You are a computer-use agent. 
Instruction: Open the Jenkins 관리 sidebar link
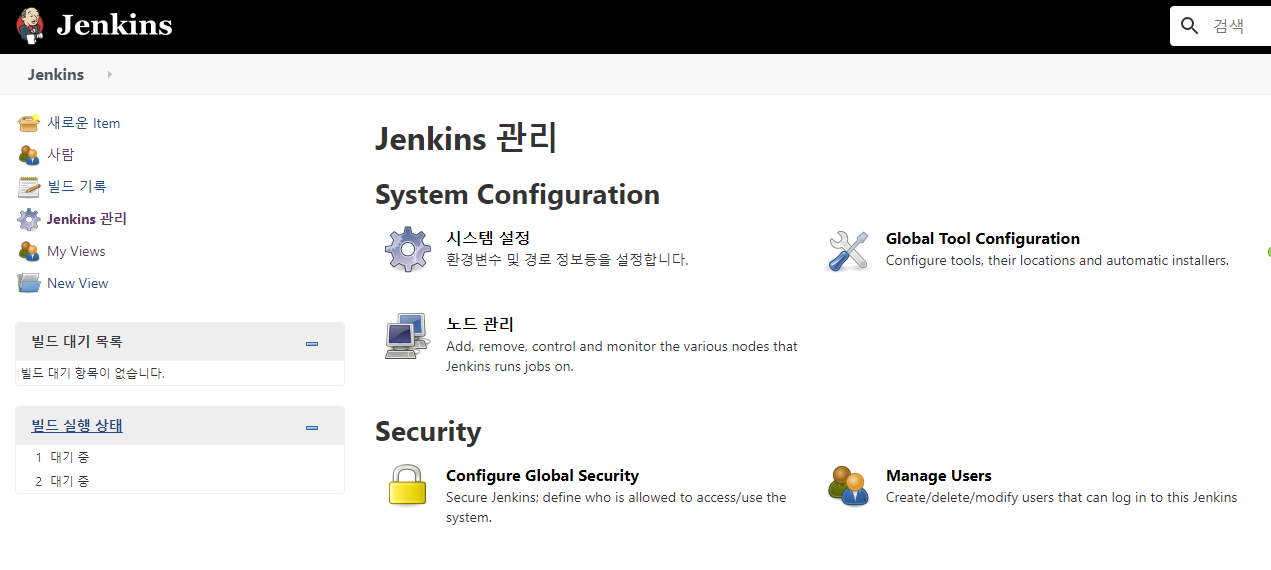87,219
